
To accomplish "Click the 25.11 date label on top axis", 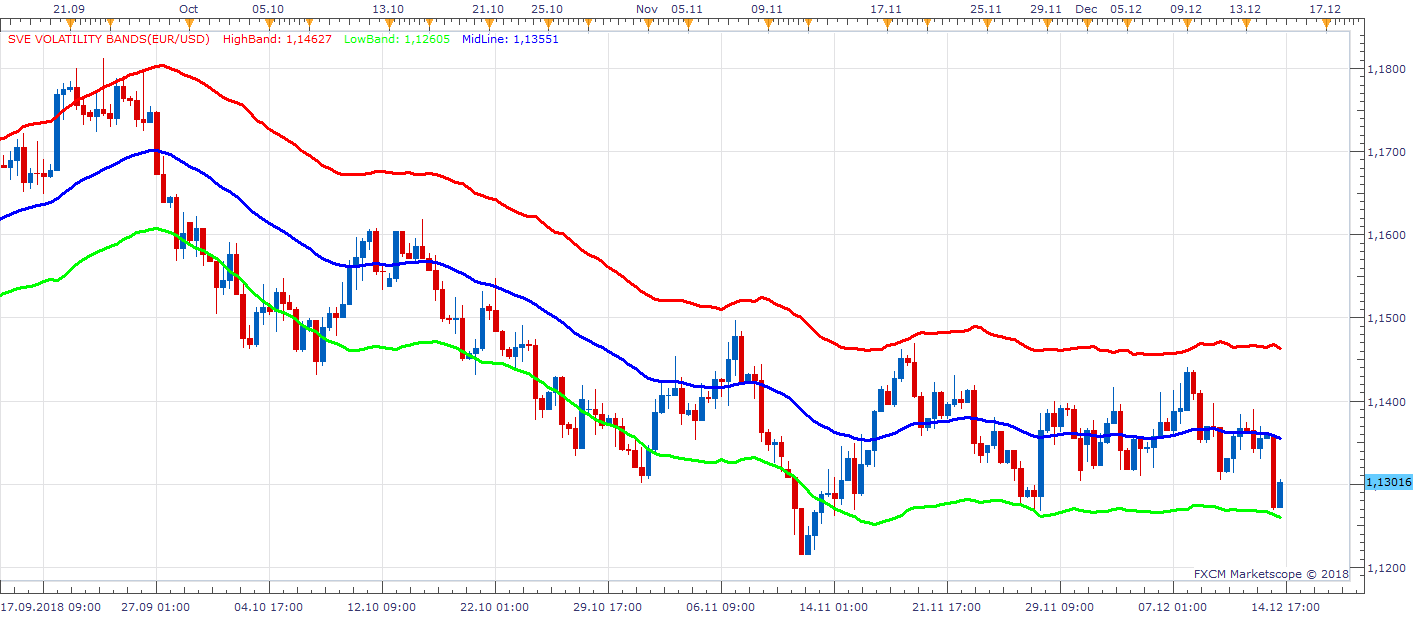I will (x=986, y=8).
